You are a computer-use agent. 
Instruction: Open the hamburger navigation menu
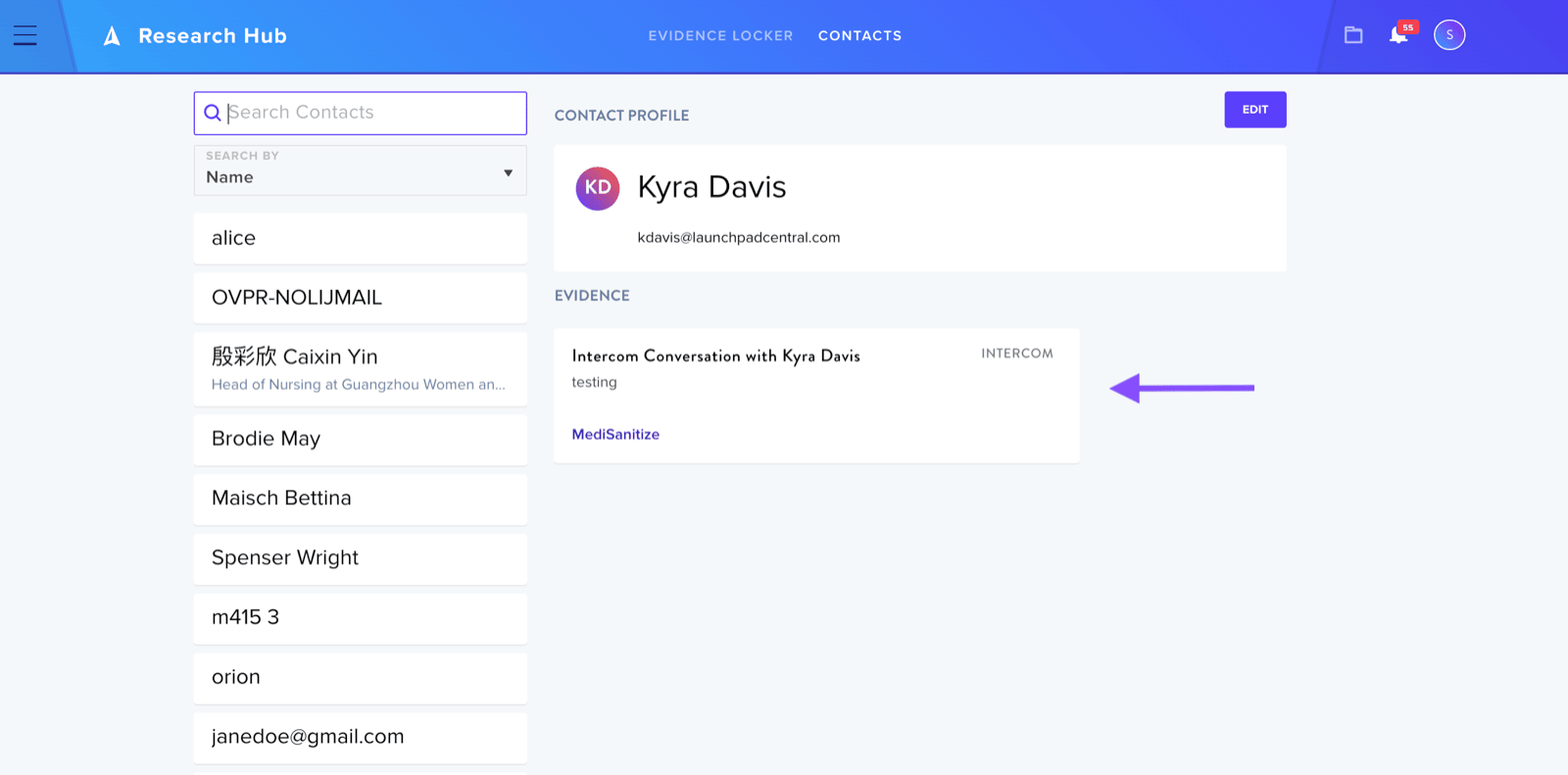(x=25, y=35)
